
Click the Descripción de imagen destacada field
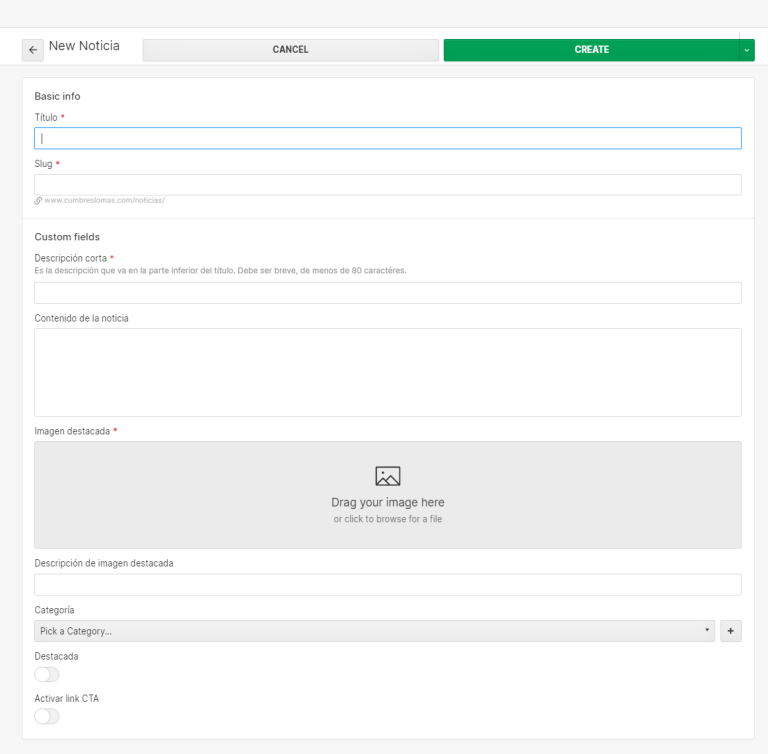click(387, 585)
